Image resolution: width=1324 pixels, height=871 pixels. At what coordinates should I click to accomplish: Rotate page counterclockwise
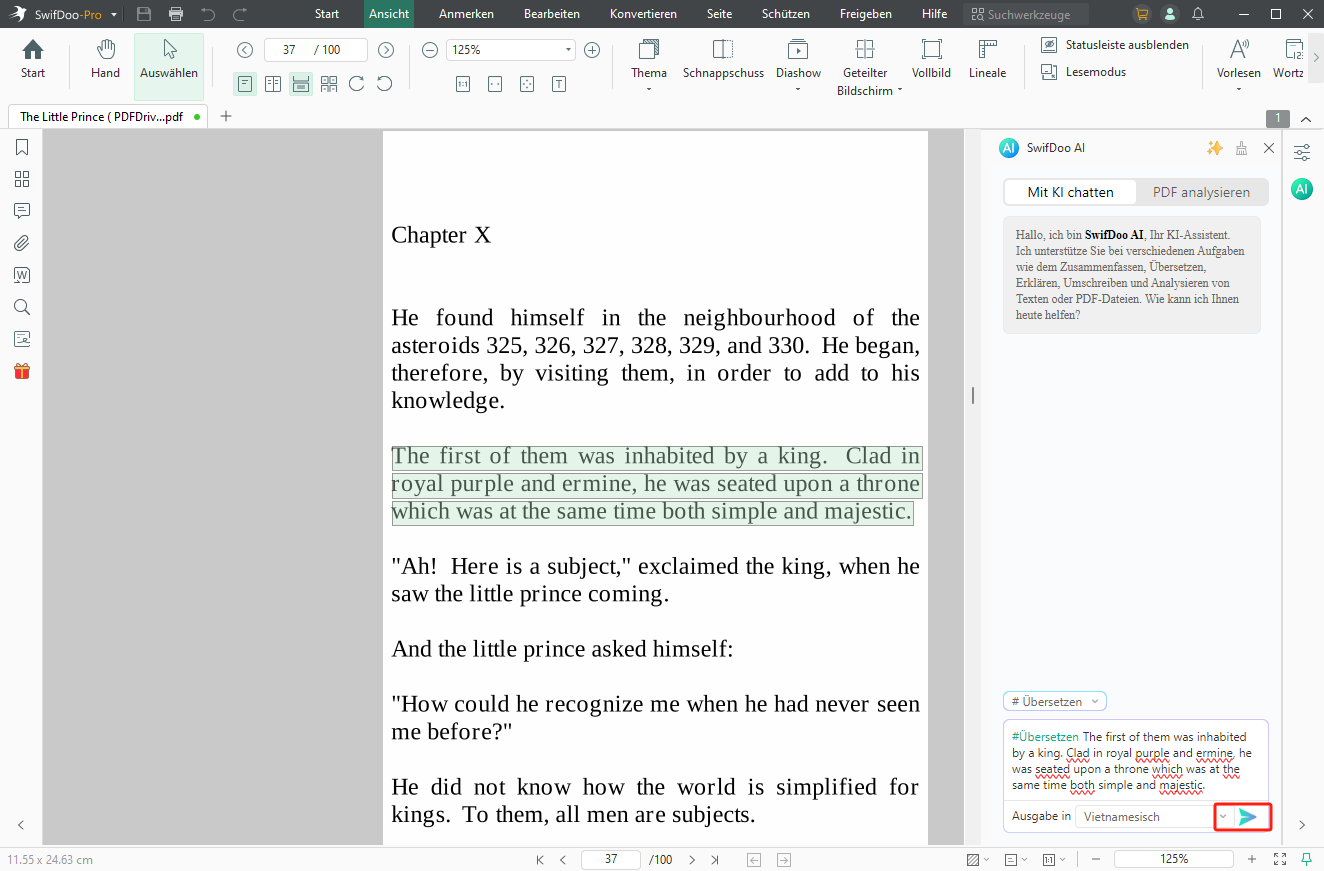click(x=385, y=84)
